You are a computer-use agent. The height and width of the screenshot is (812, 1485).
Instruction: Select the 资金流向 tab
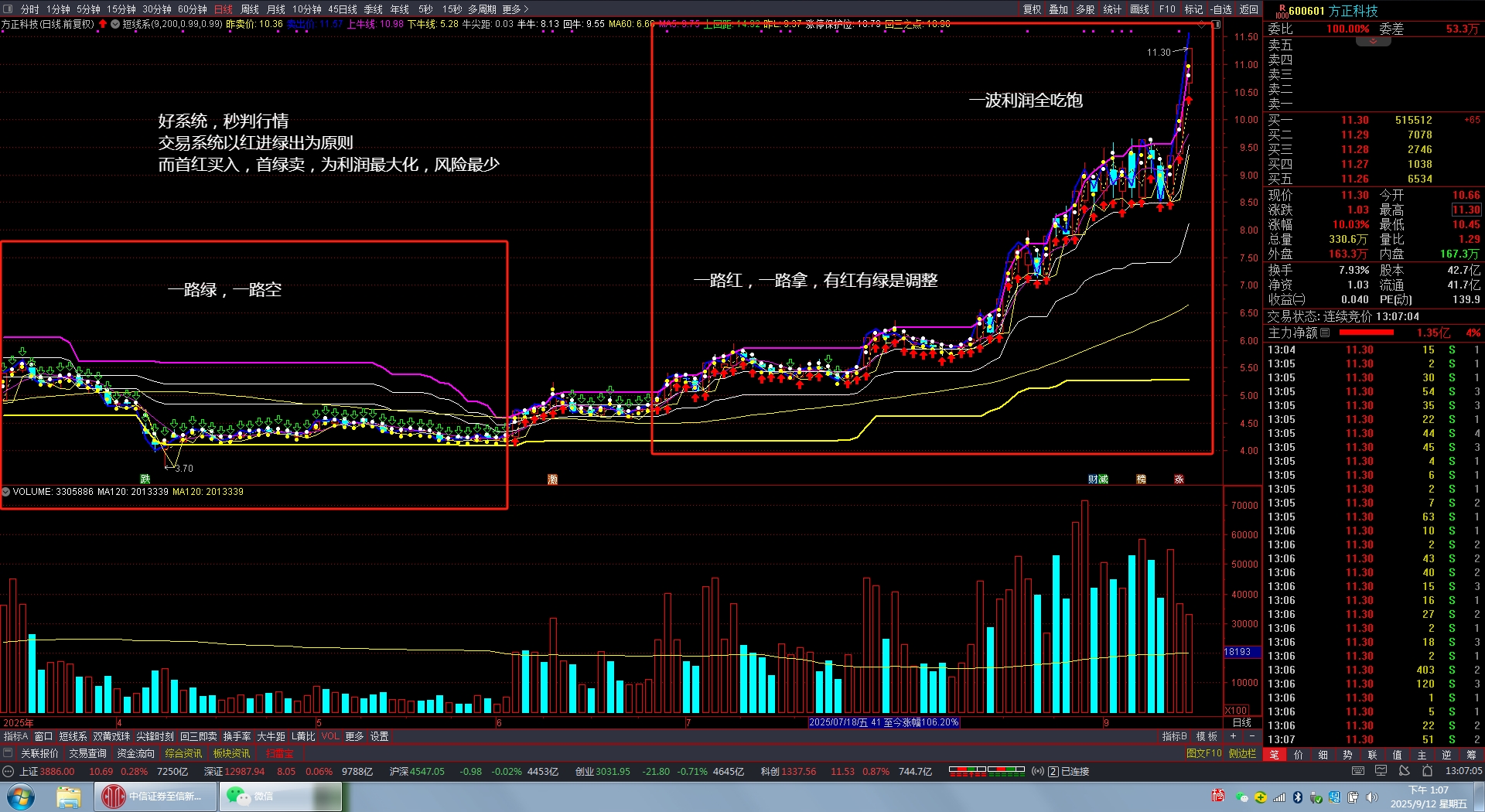(x=135, y=753)
